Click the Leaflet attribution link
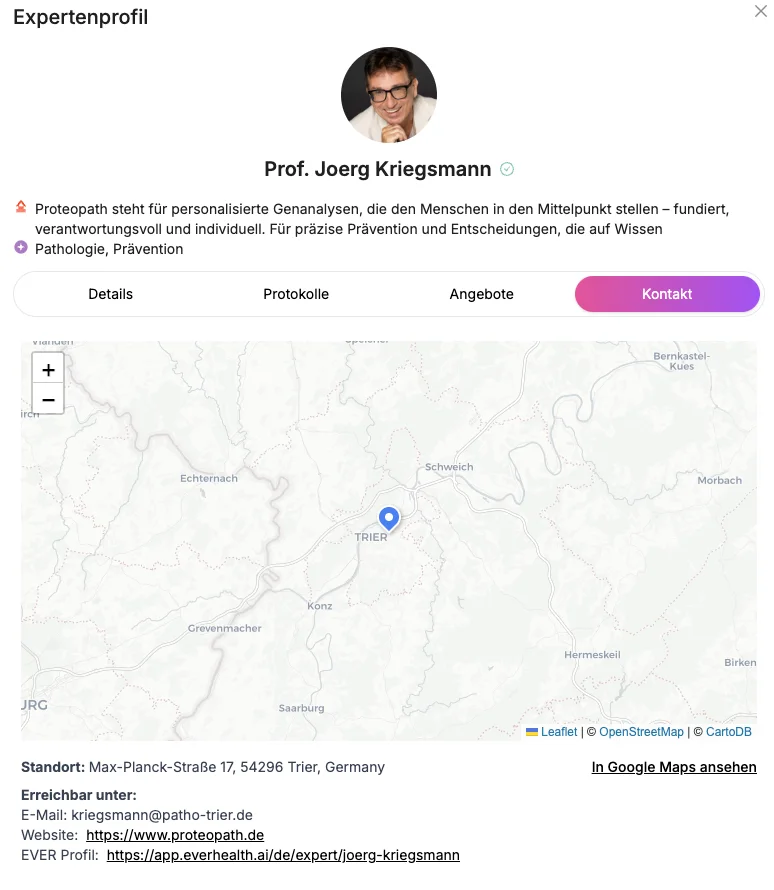 tap(559, 732)
